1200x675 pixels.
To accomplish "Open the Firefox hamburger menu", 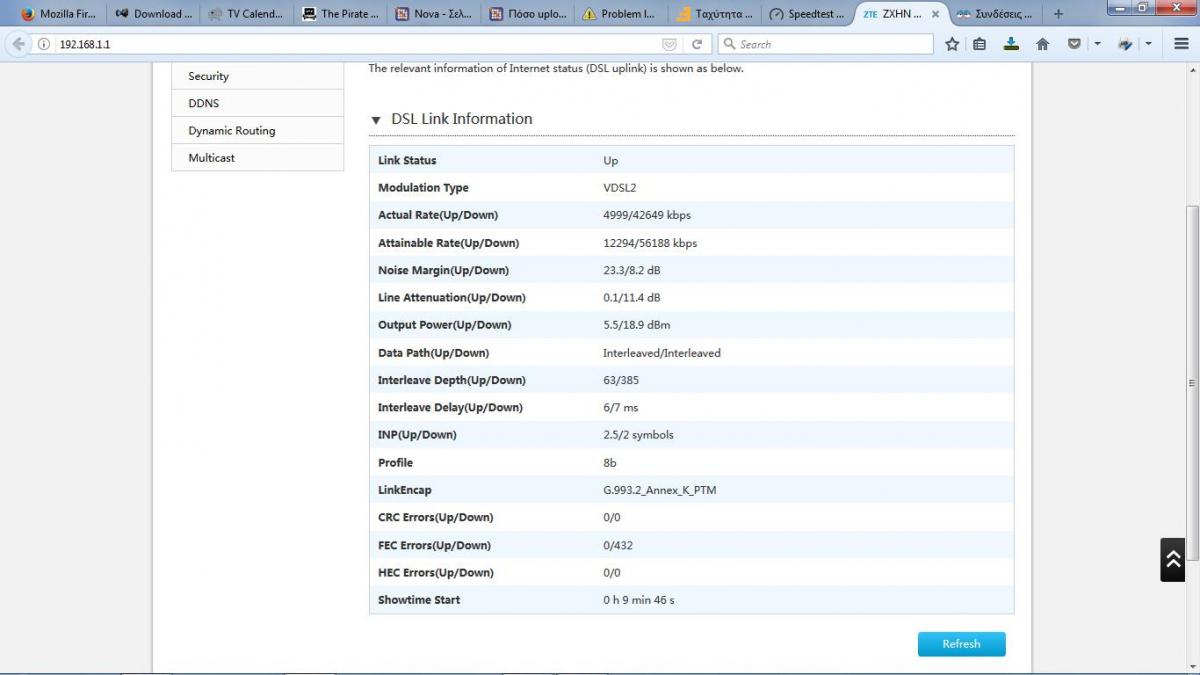I will pyautogui.click(x=1181, y=44).
